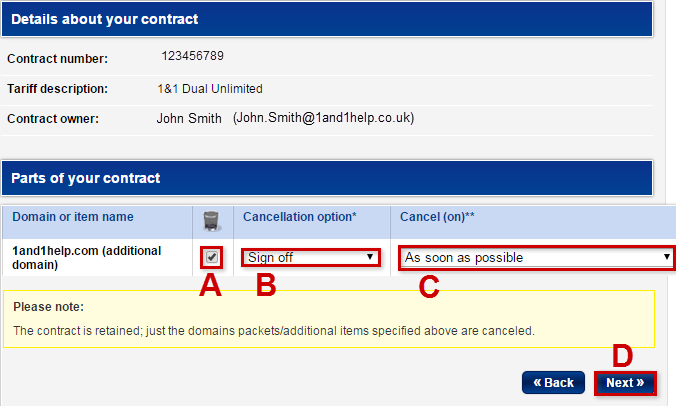Click the '1and1help.com (additional domain)' item name
The width and height of the screenshot is (676, 406).
pos(83,256)
